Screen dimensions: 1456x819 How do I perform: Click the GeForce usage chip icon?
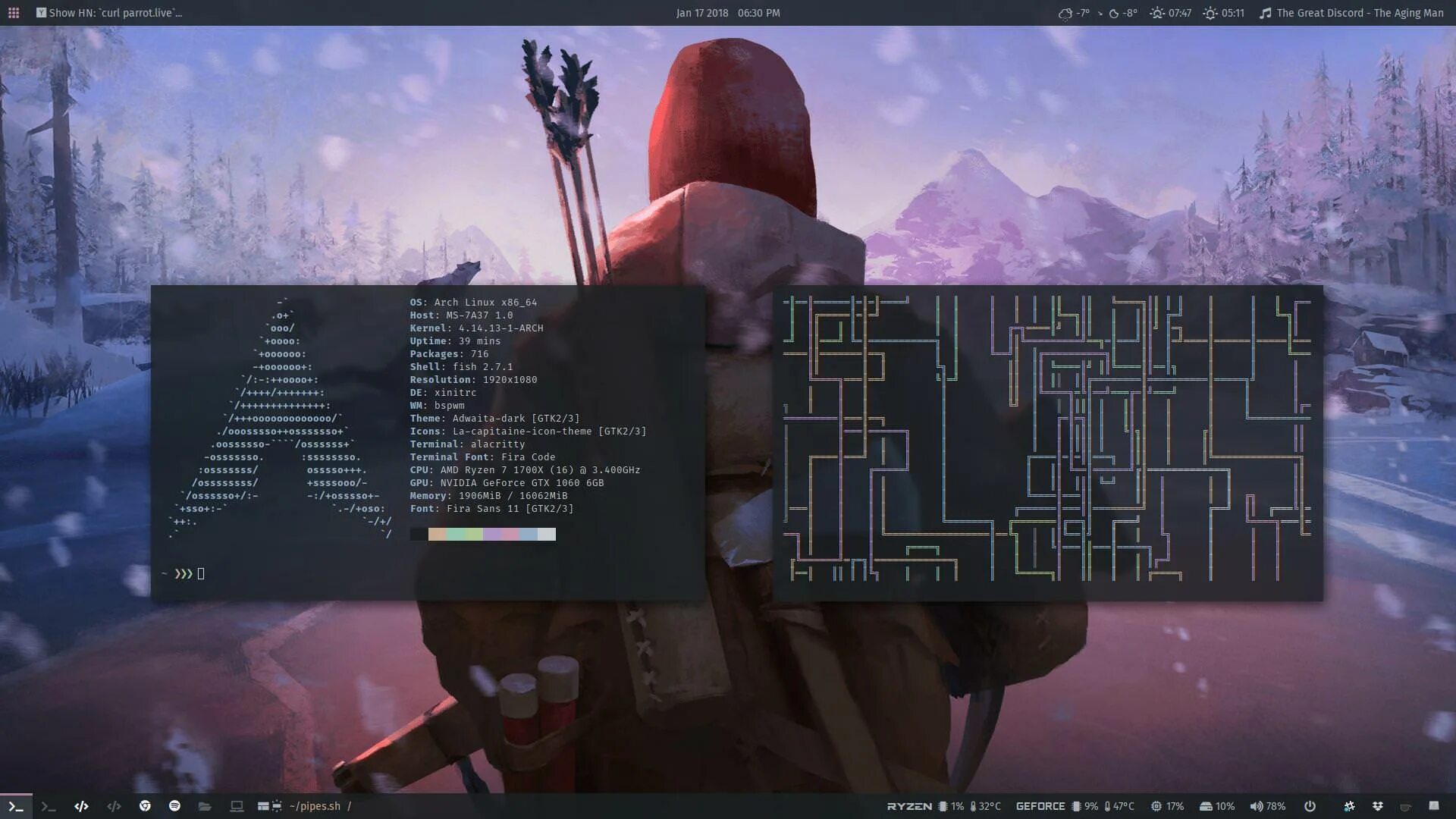(1076, 806)
